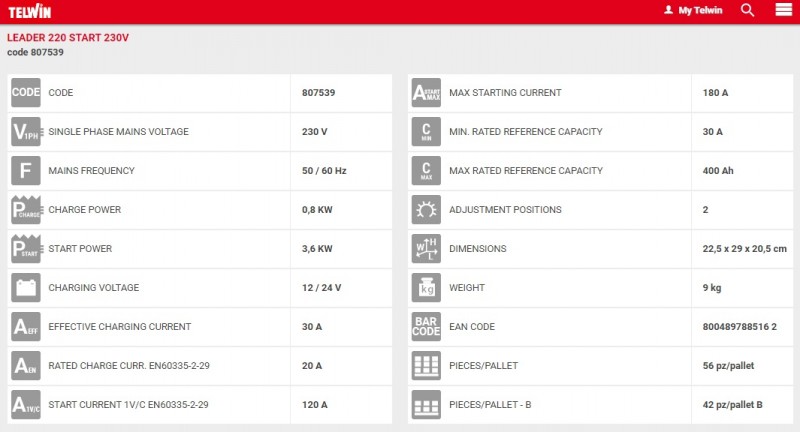
Task: Open My Telwin account link
Action: [699, 10]
